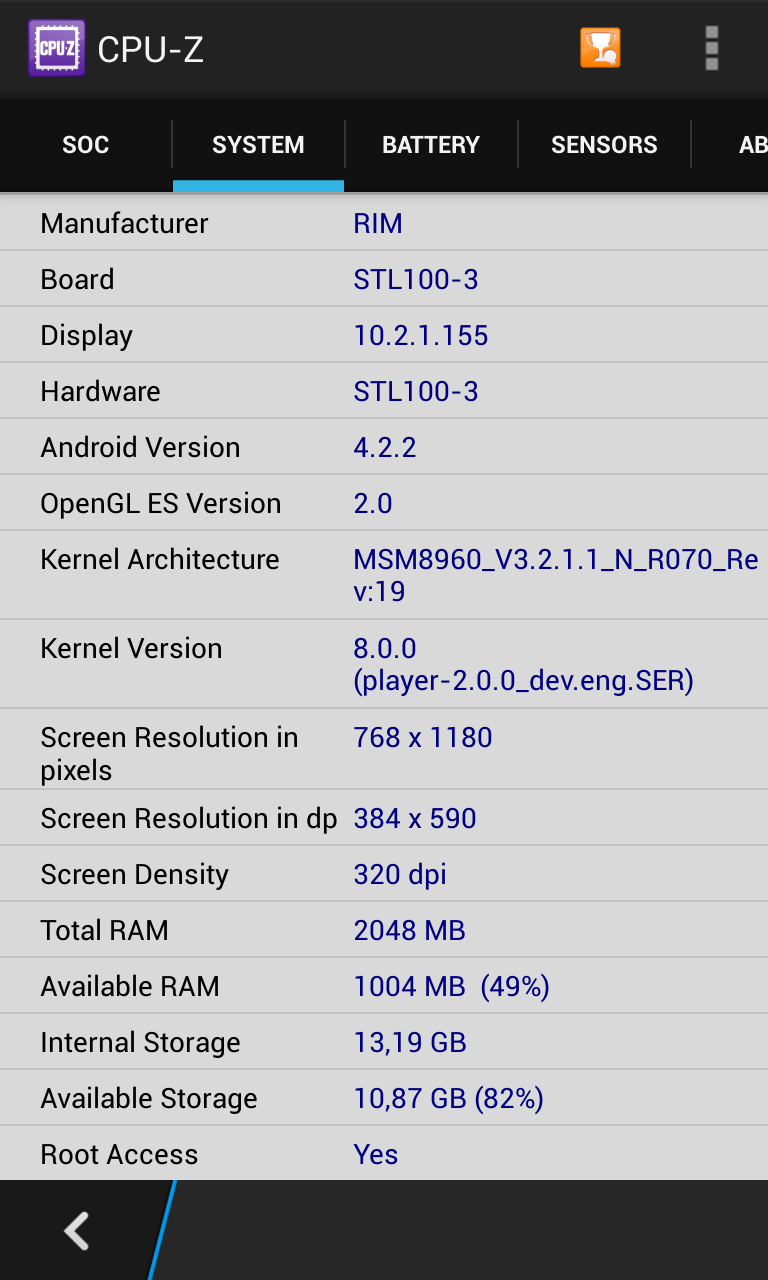The height and width of the screenshot is (1280, 768).
Task: Tap the Board STL100-3 row
Action: (384, 279)
